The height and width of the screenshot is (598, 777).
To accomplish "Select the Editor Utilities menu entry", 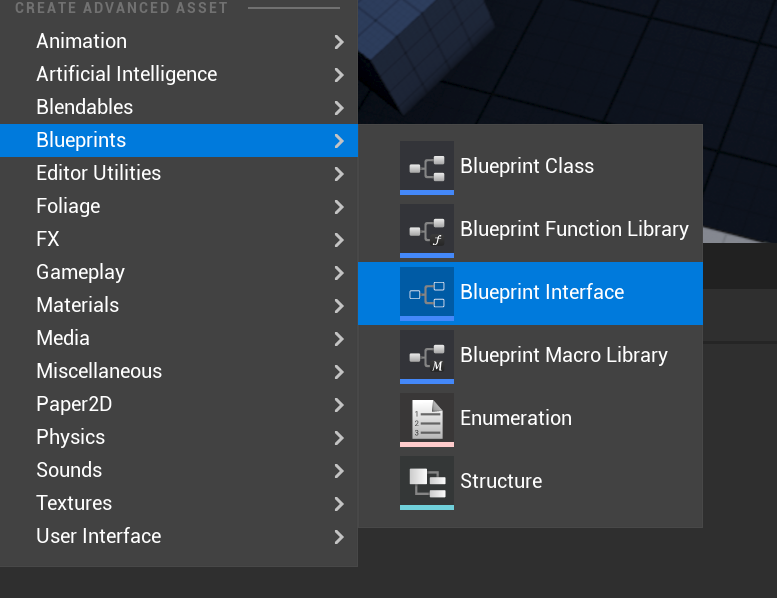I will (98, 173).
